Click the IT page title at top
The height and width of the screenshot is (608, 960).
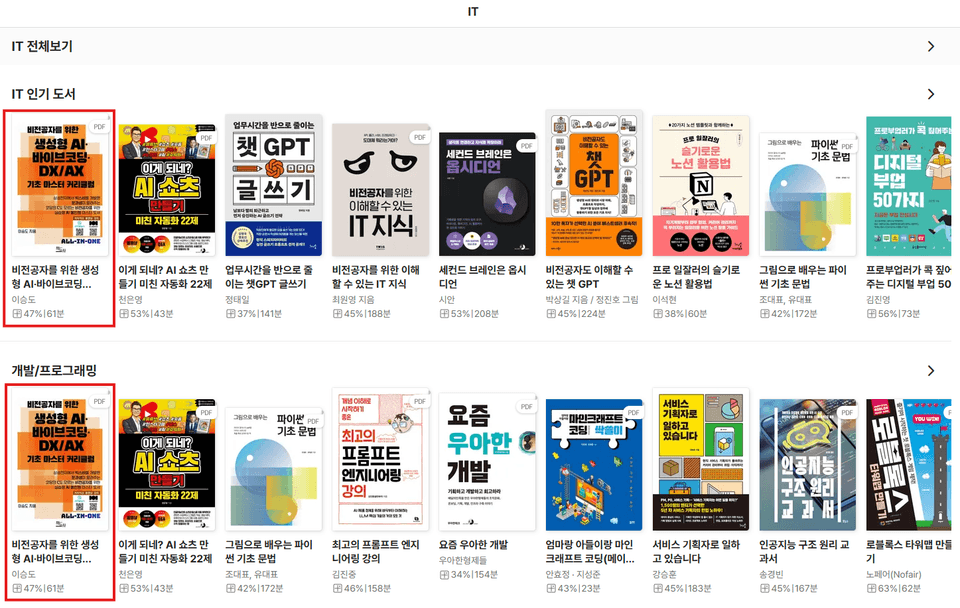pos(473,12)
